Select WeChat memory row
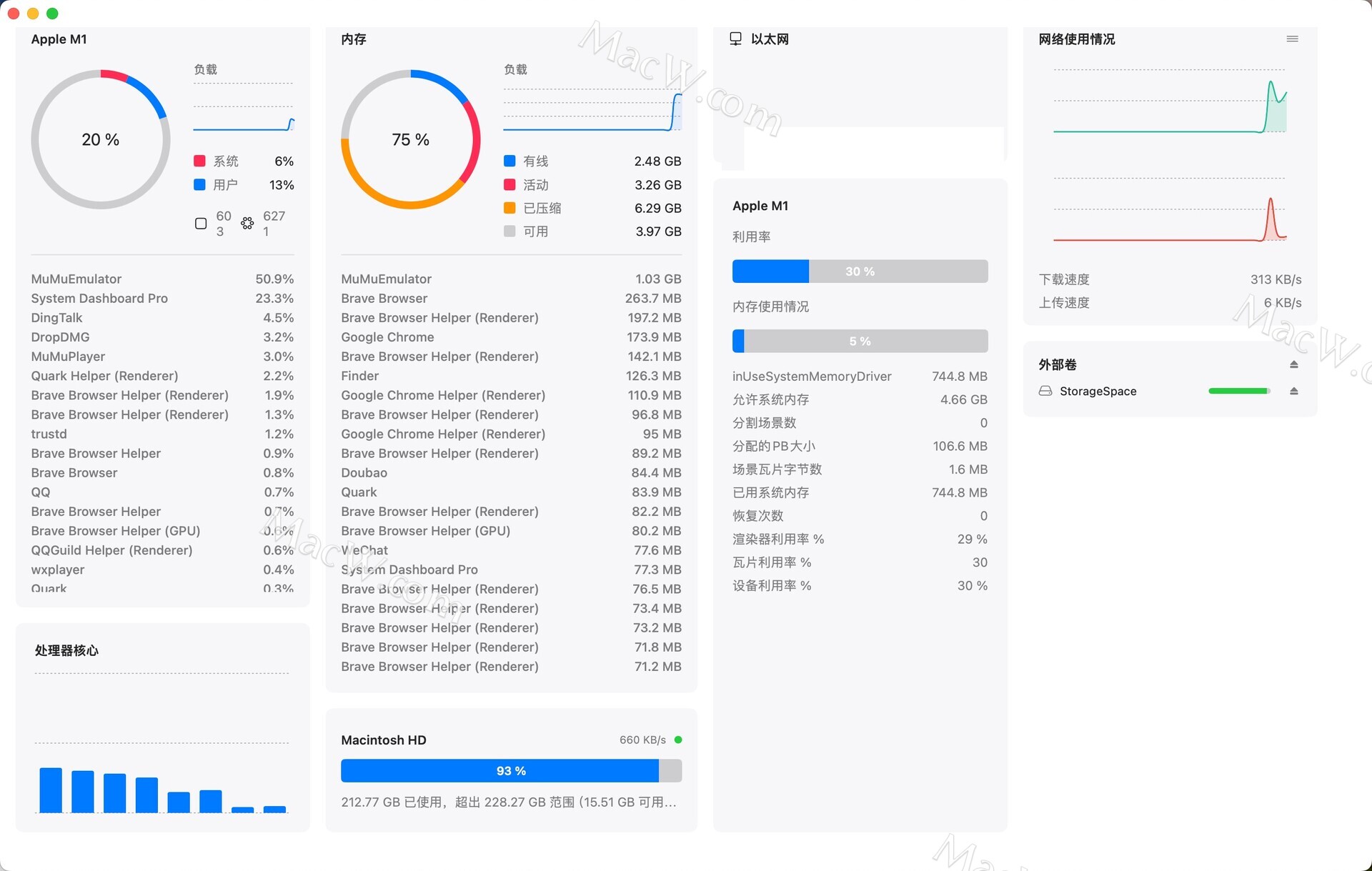The height and width of the screenshot is (871, 1372). tap(511, 550)
